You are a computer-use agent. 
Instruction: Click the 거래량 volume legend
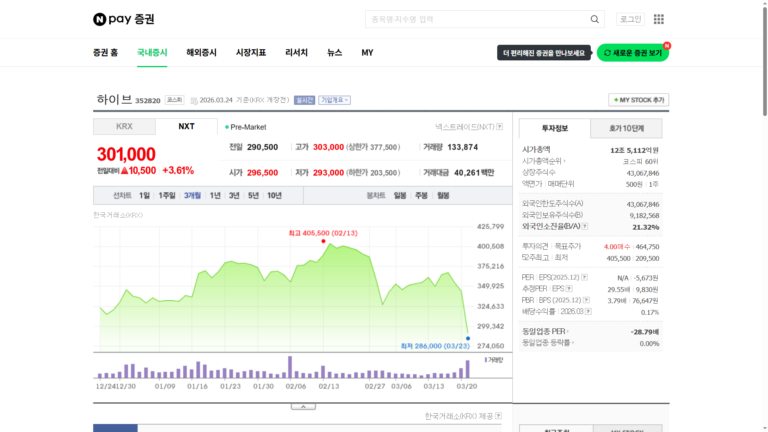[x=494, y=360]
